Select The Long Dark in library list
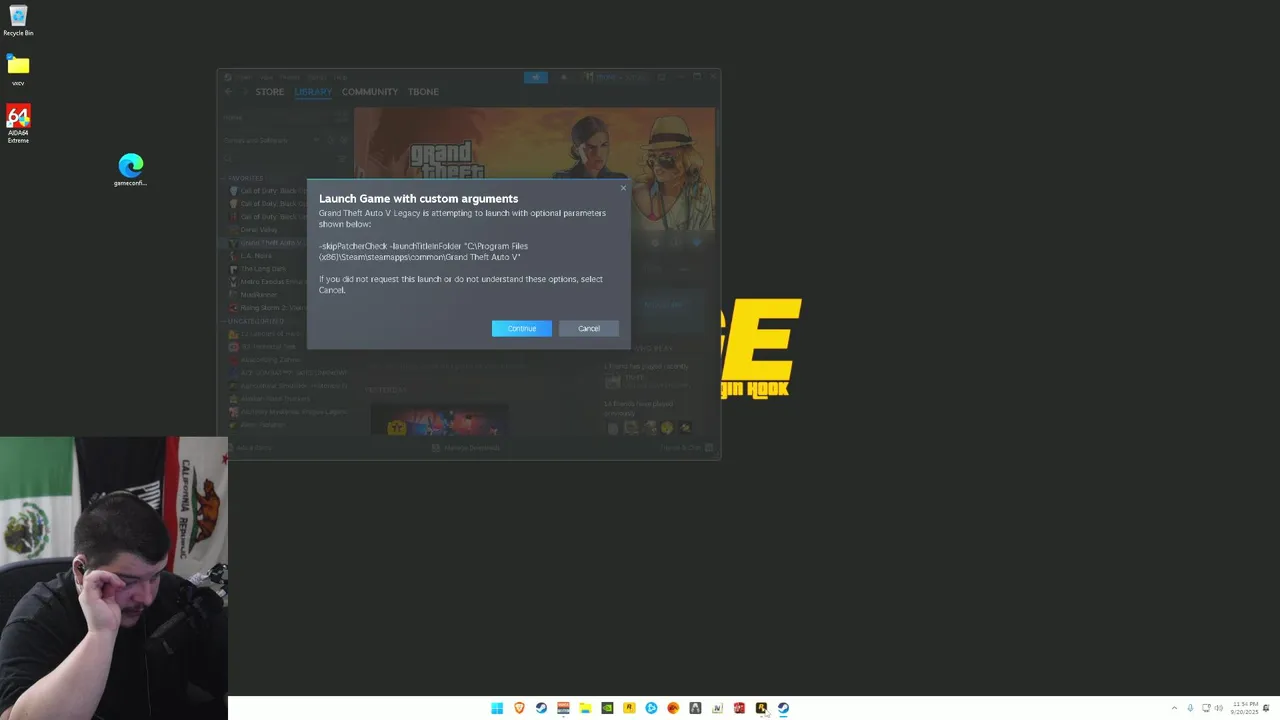The image size is (1280, 720). coord(262,269)
